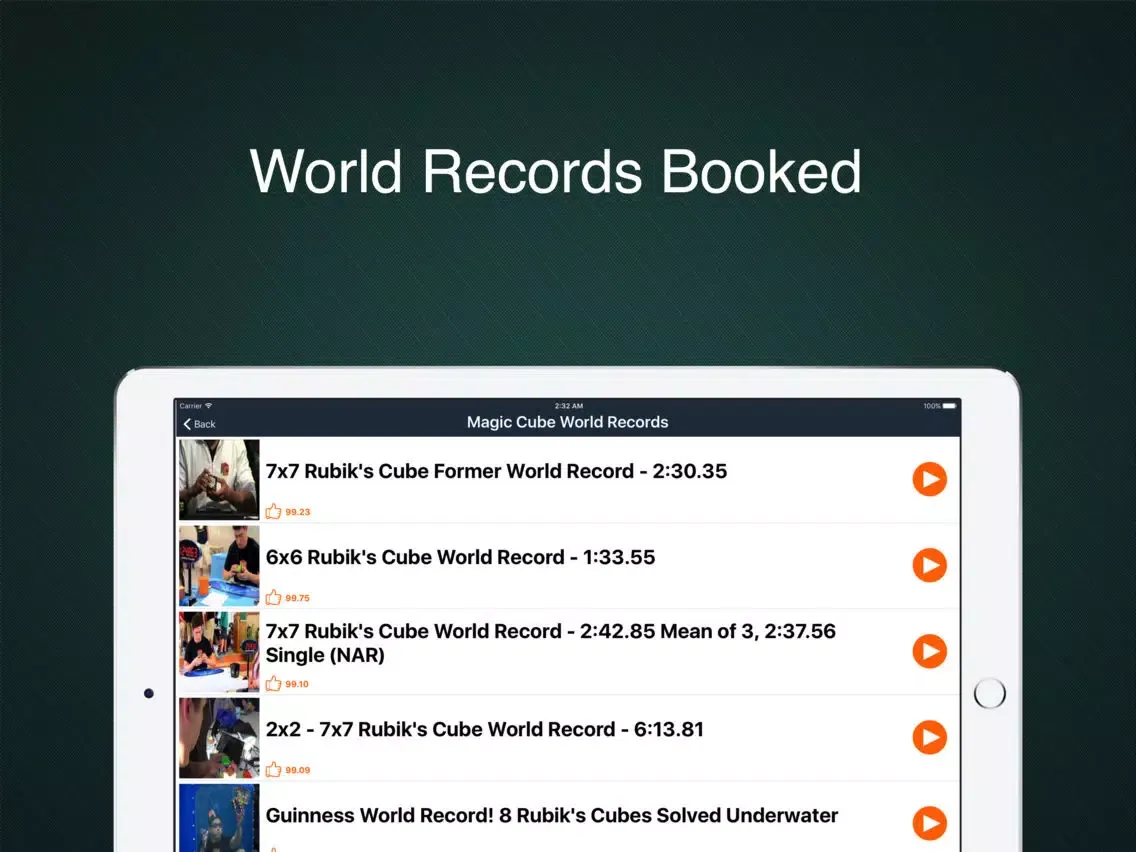Select title "2x2 - 7x7 Rubik's Cube World Record"

pyautogui.click(x=484, y=729)
